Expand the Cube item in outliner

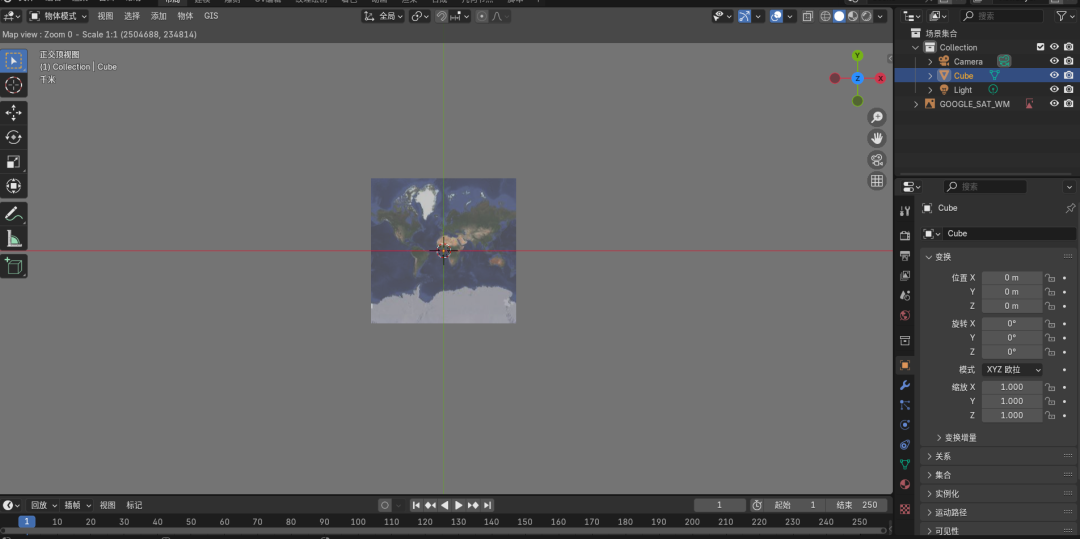(930, 76)
